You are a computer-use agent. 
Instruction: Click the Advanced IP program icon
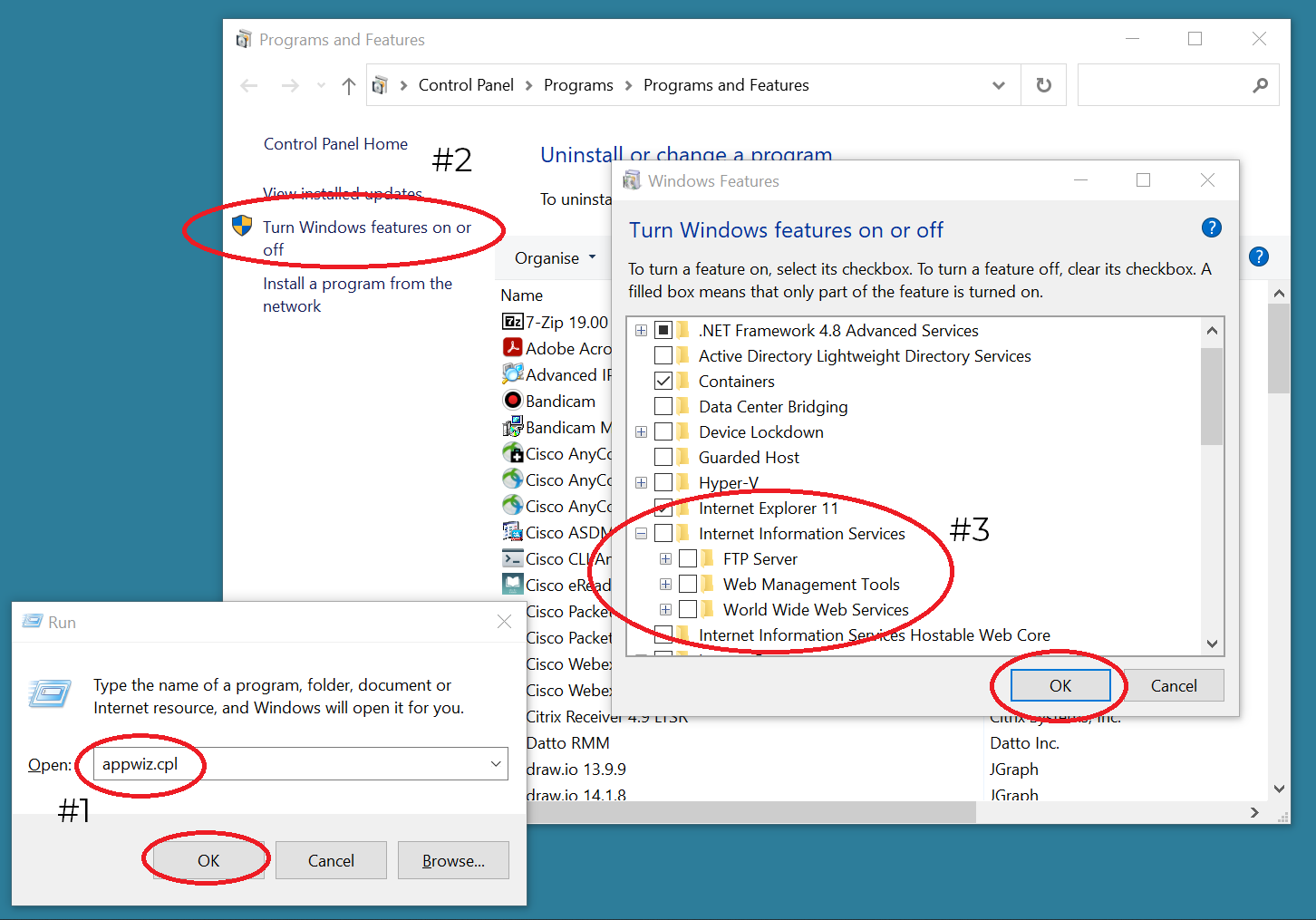pyautogui.click(x=512, y=373)
